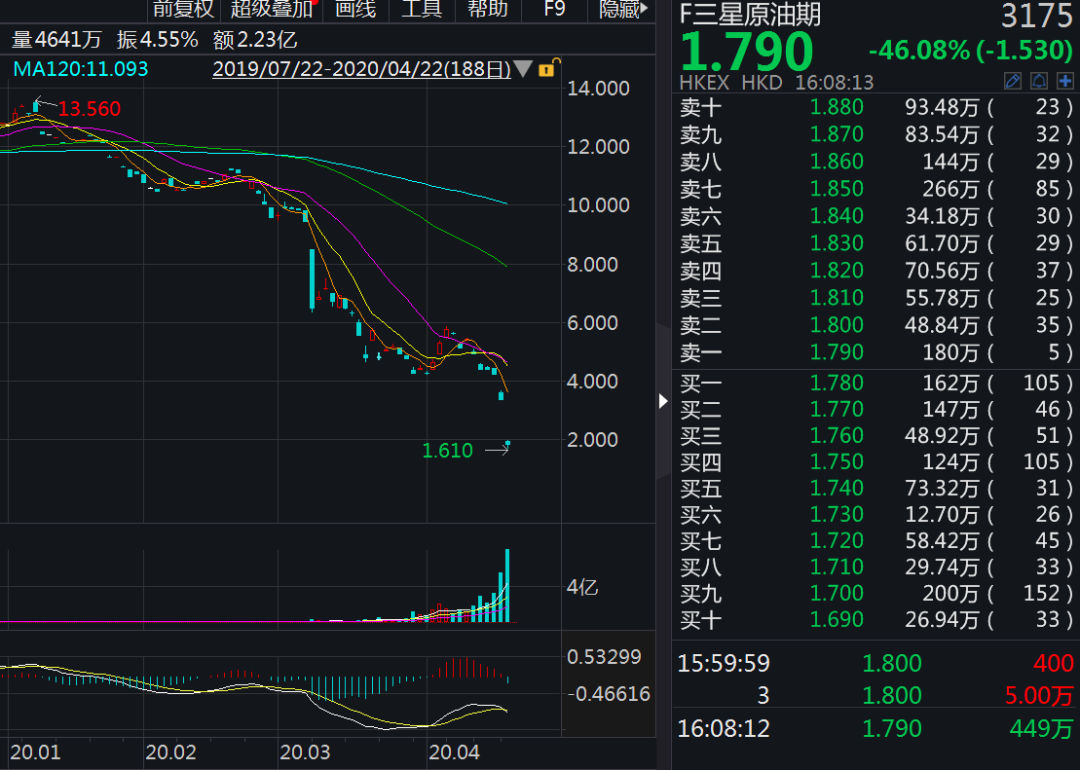Select the 买六 bid row at 1.730
The width and height of the screenshot is (1080, 770).
coord(875,514)
